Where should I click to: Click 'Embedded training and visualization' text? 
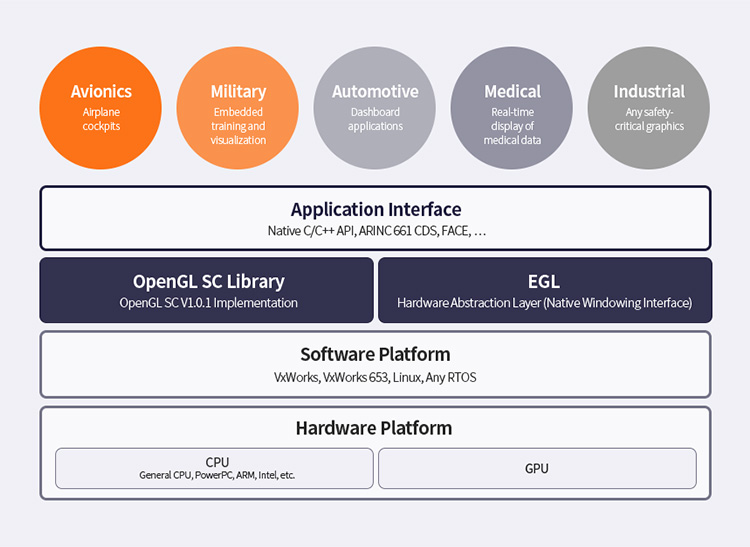coord(238,126)
